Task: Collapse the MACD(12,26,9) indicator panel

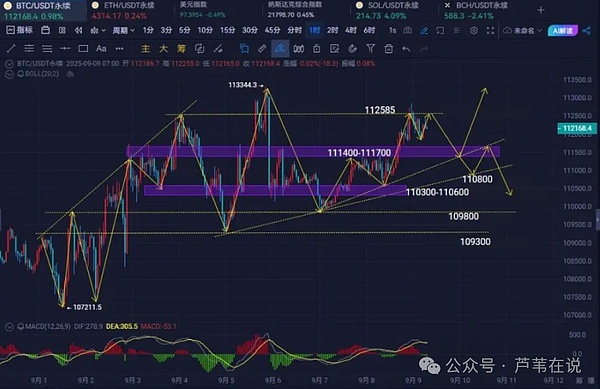Action: [x=9, y=327]
